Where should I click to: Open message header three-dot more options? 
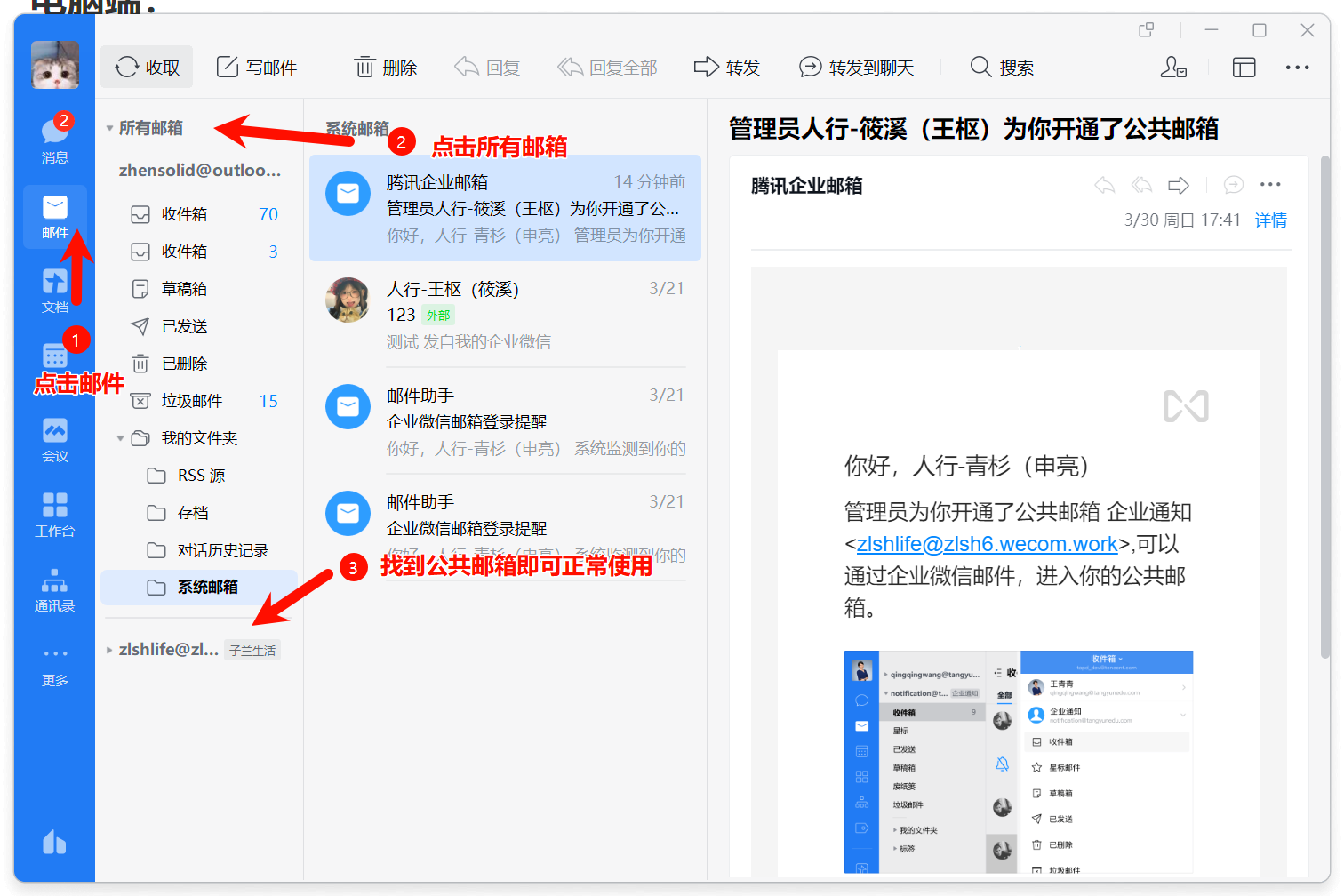1271,185
